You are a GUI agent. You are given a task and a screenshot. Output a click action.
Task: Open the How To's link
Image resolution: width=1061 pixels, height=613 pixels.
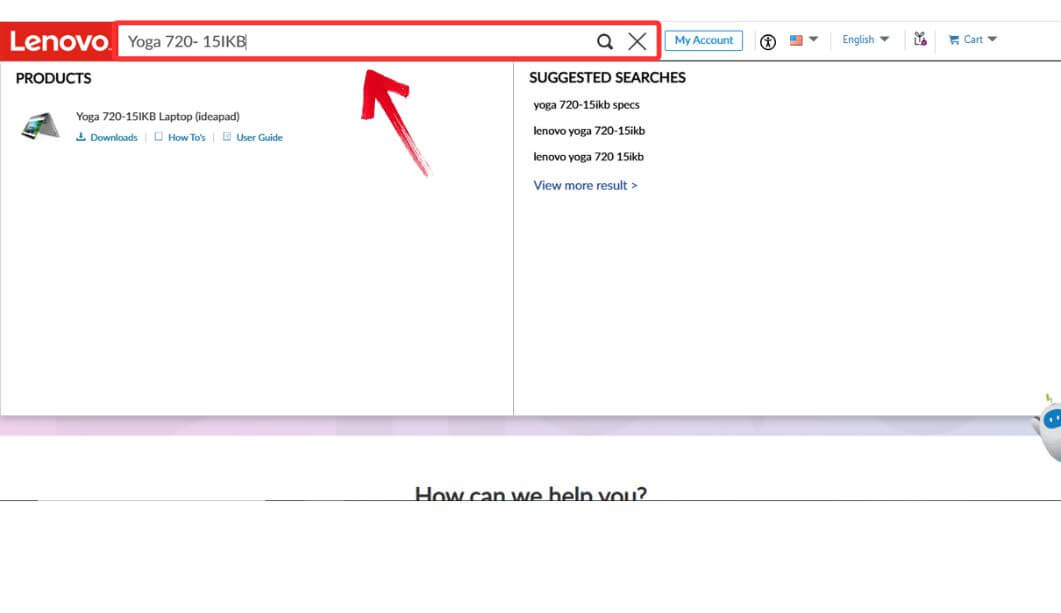click(x=180, y=137)
